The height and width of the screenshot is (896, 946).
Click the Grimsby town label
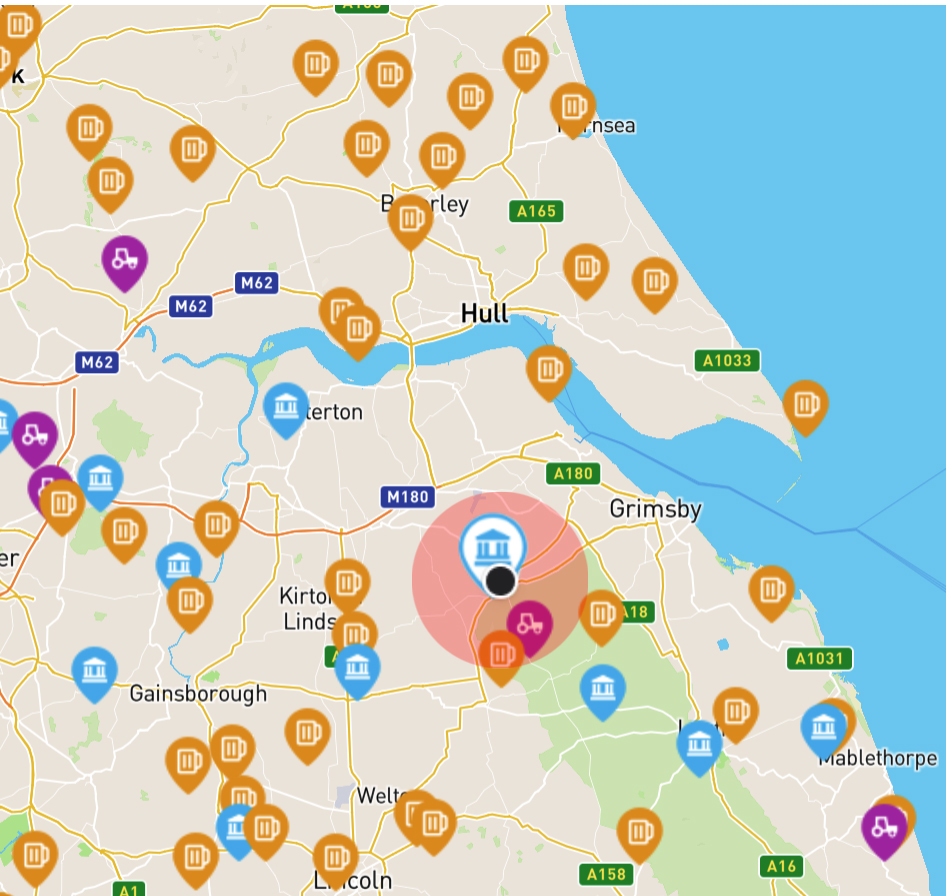tap(656, 509)
